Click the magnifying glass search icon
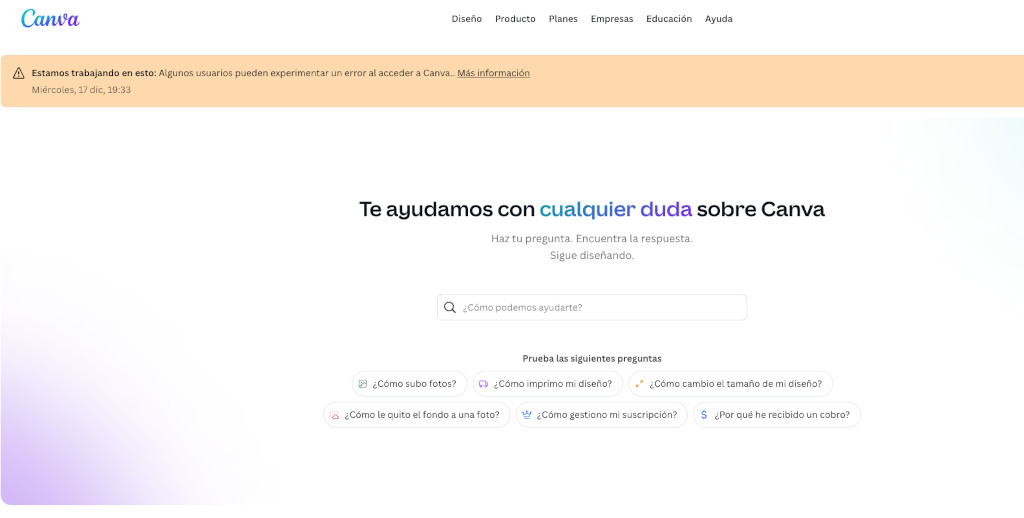The image size is (1024, 518). pyautogui.click(x=450, y=308)
